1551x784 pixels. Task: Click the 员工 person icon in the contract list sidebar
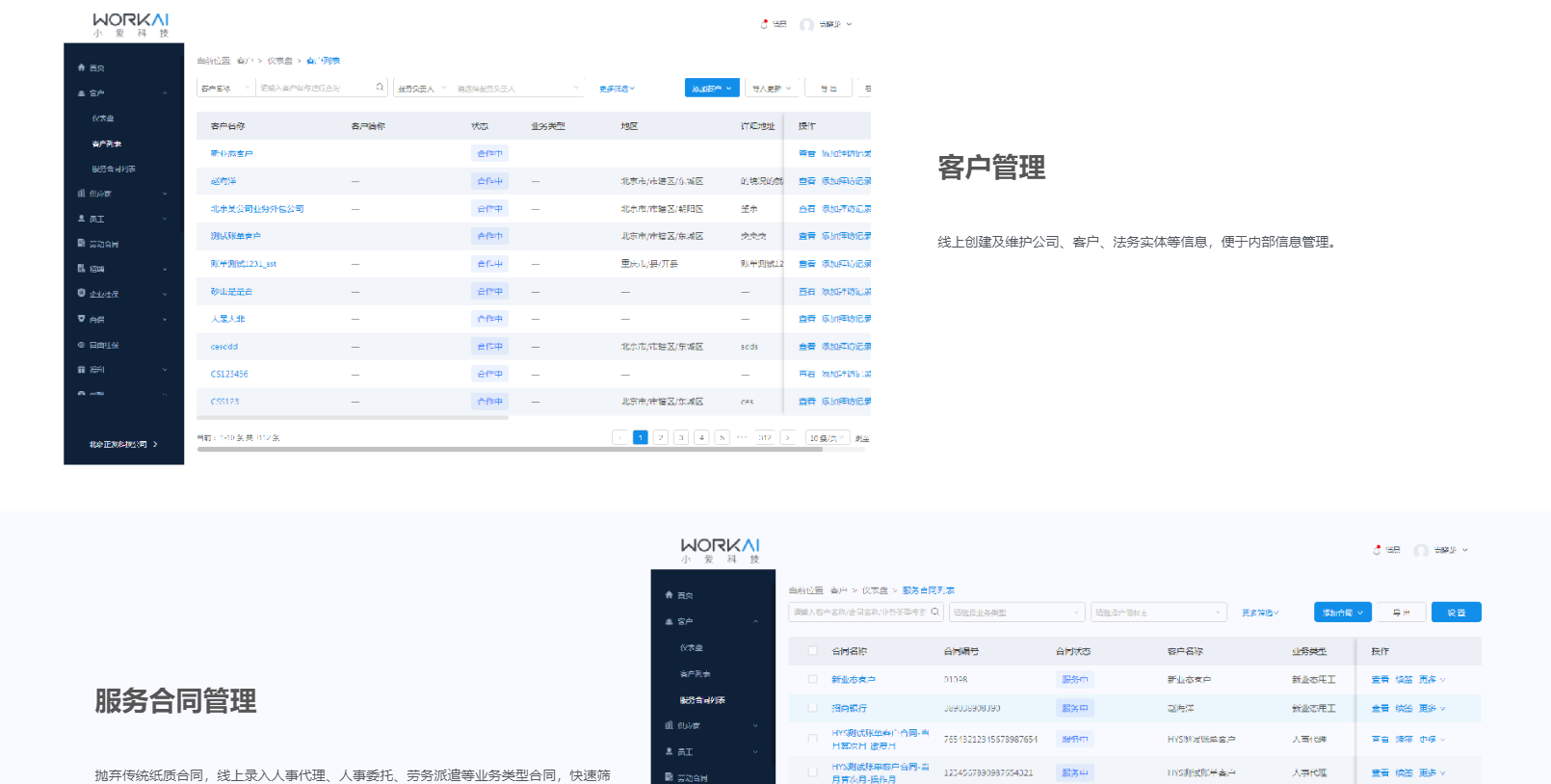click(669, 750)
